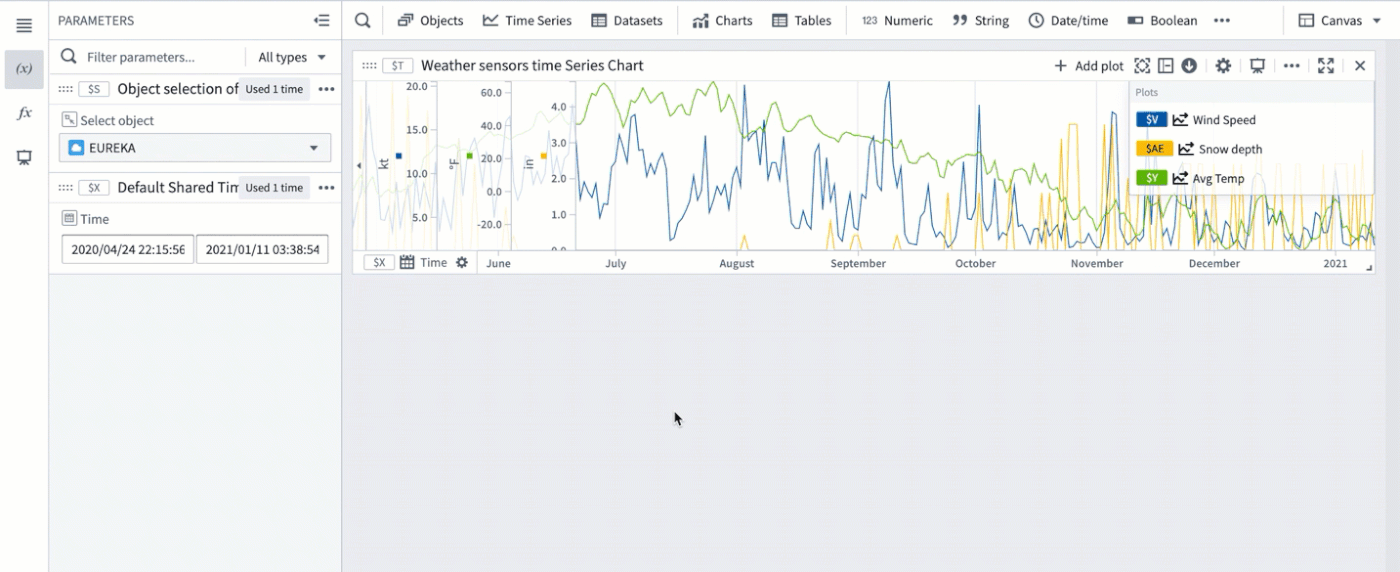Click the Avg Temp series icon
1400x572 pixels.
click(x=1180, y=179)
